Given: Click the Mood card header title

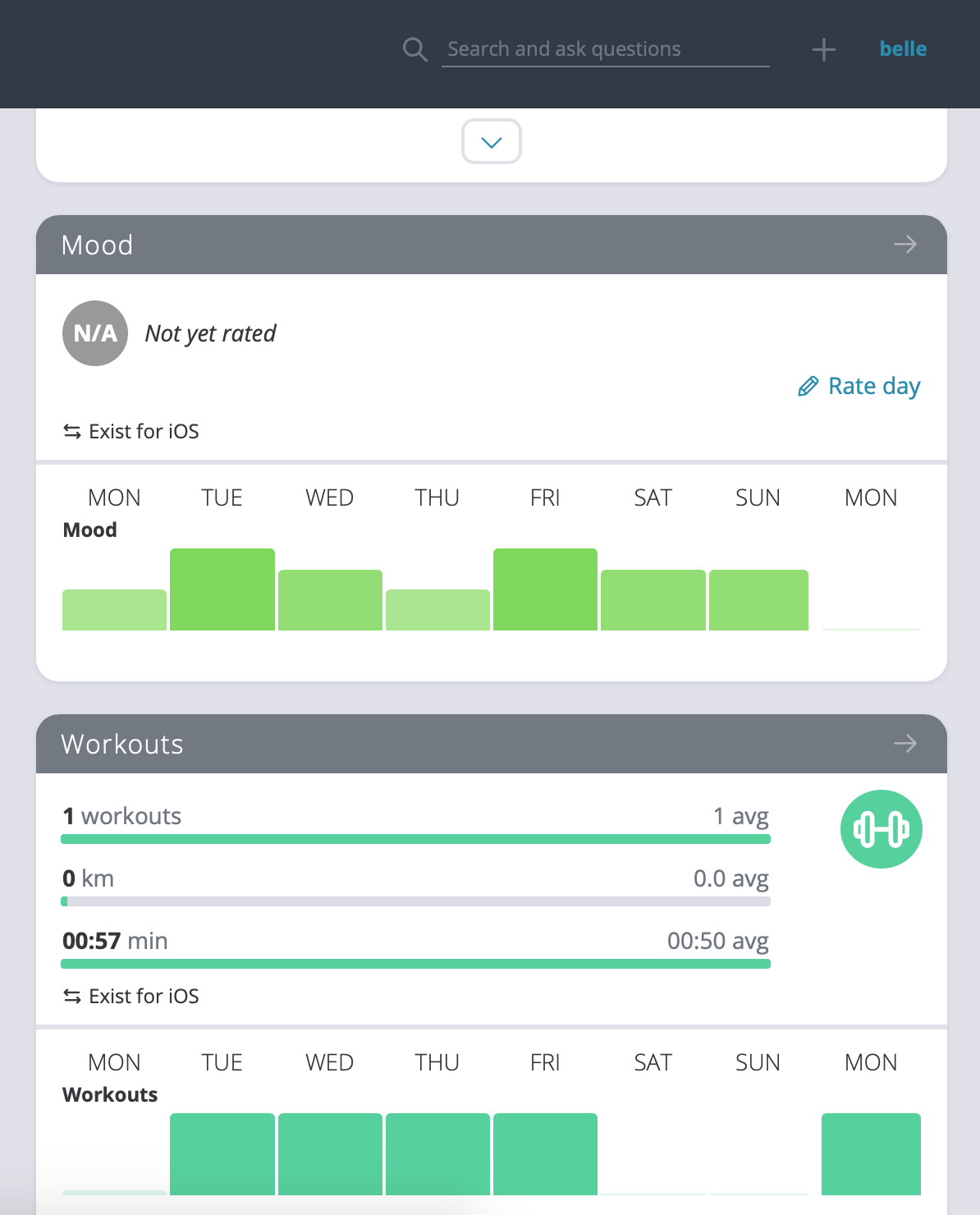Looking at the screenshot, I should click(97, 245).
